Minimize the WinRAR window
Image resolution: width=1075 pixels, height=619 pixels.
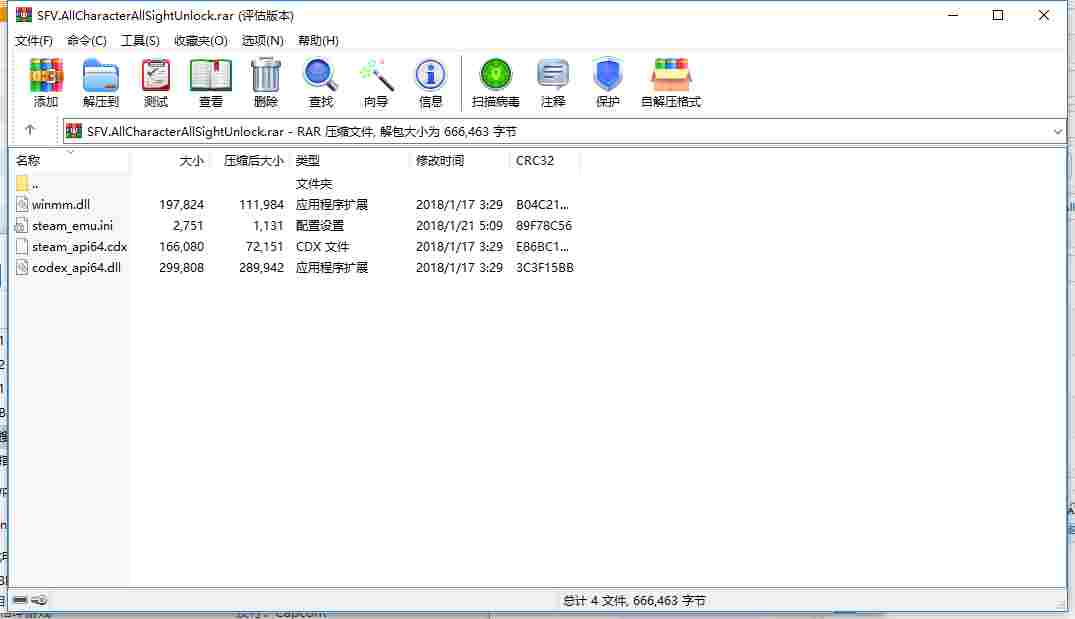[953, 15]
